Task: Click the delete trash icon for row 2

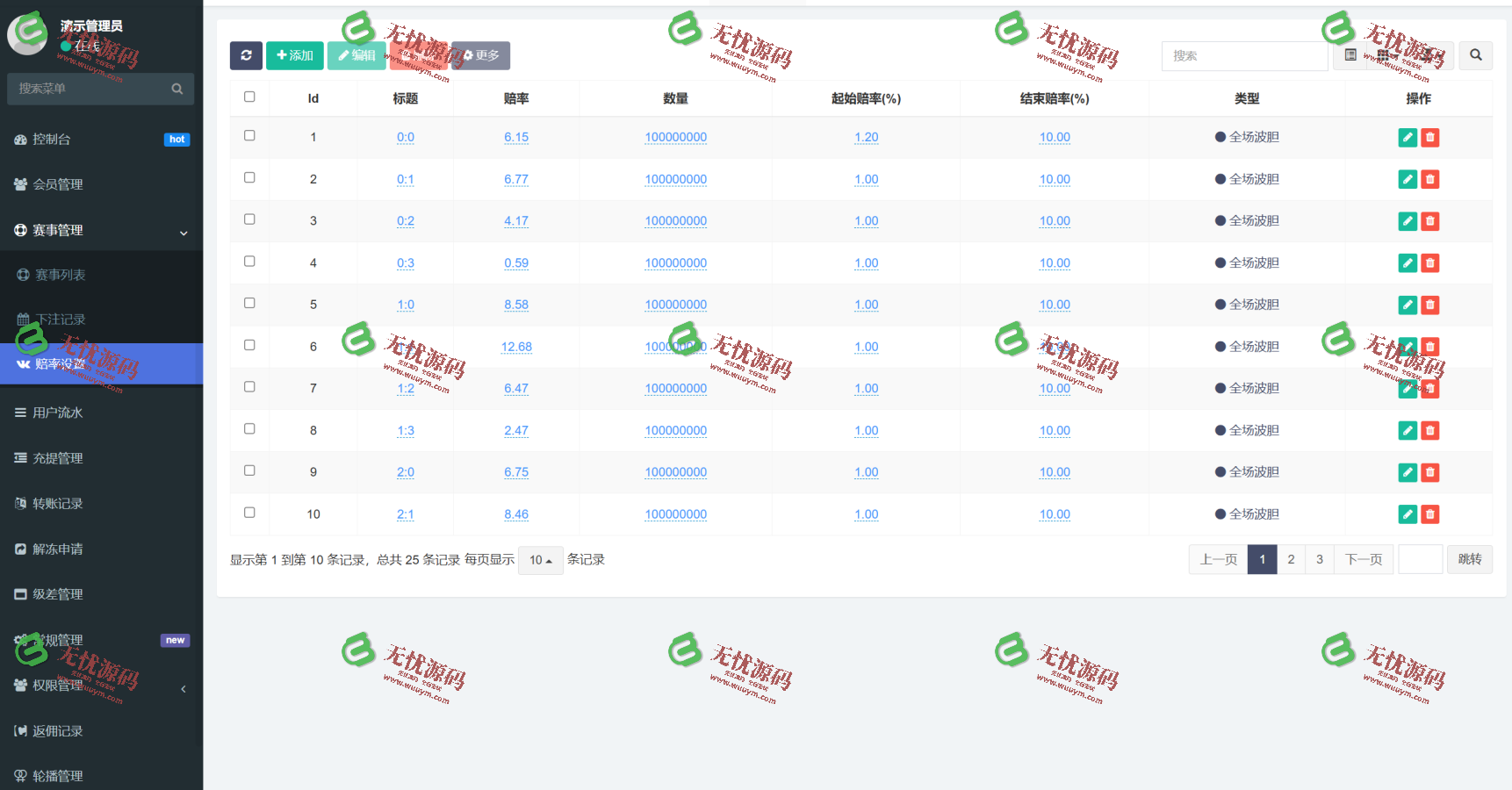Action: coord(1430,179)
